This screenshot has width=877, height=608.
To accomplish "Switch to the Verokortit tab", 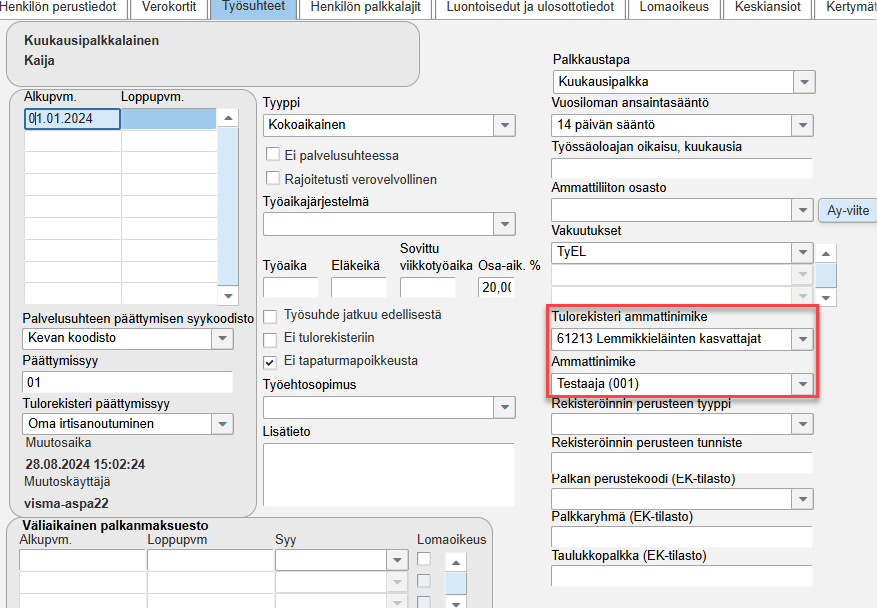I will pyautogui.click(x=167, y=8).
